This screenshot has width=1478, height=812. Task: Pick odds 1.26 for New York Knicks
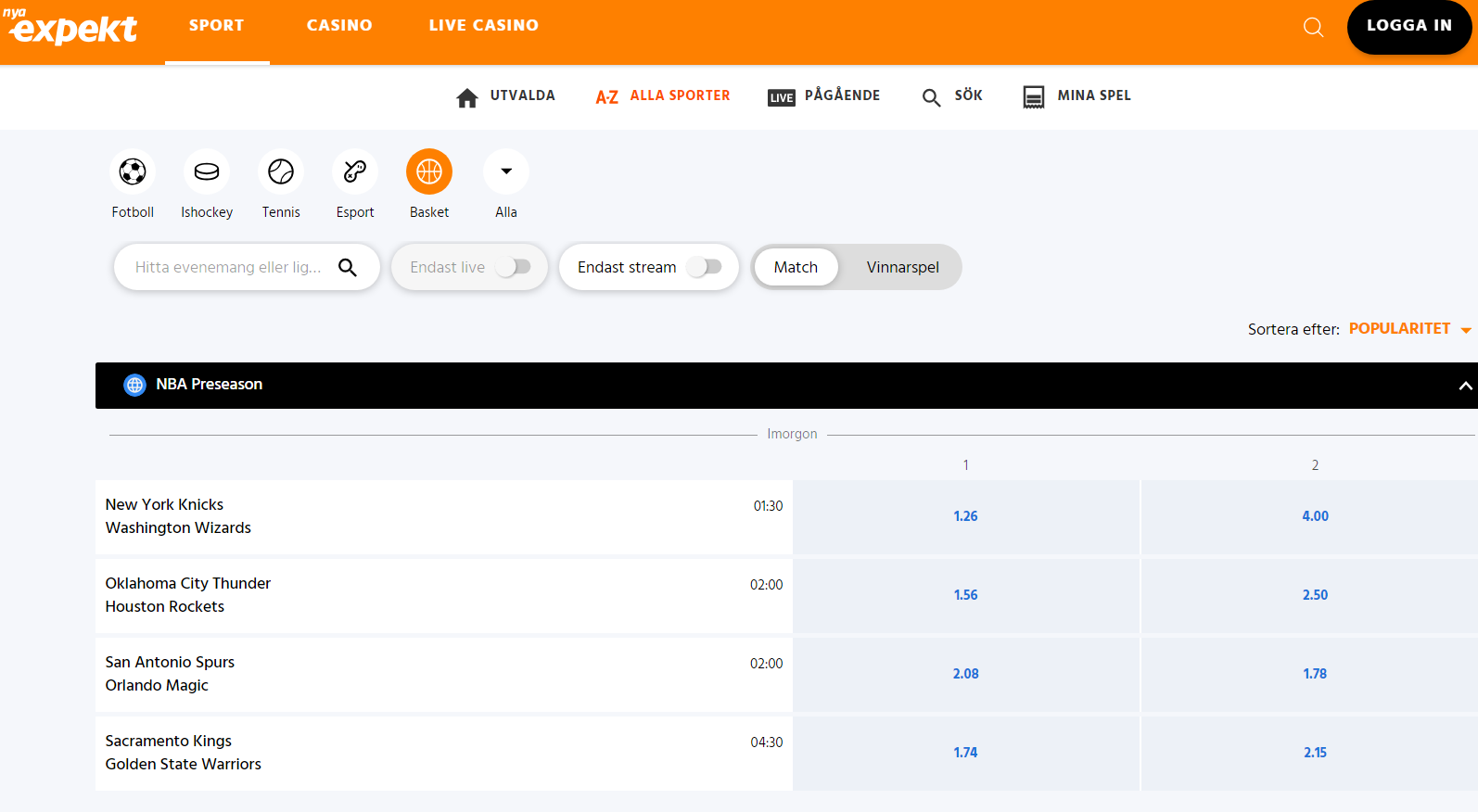[965, 516]
